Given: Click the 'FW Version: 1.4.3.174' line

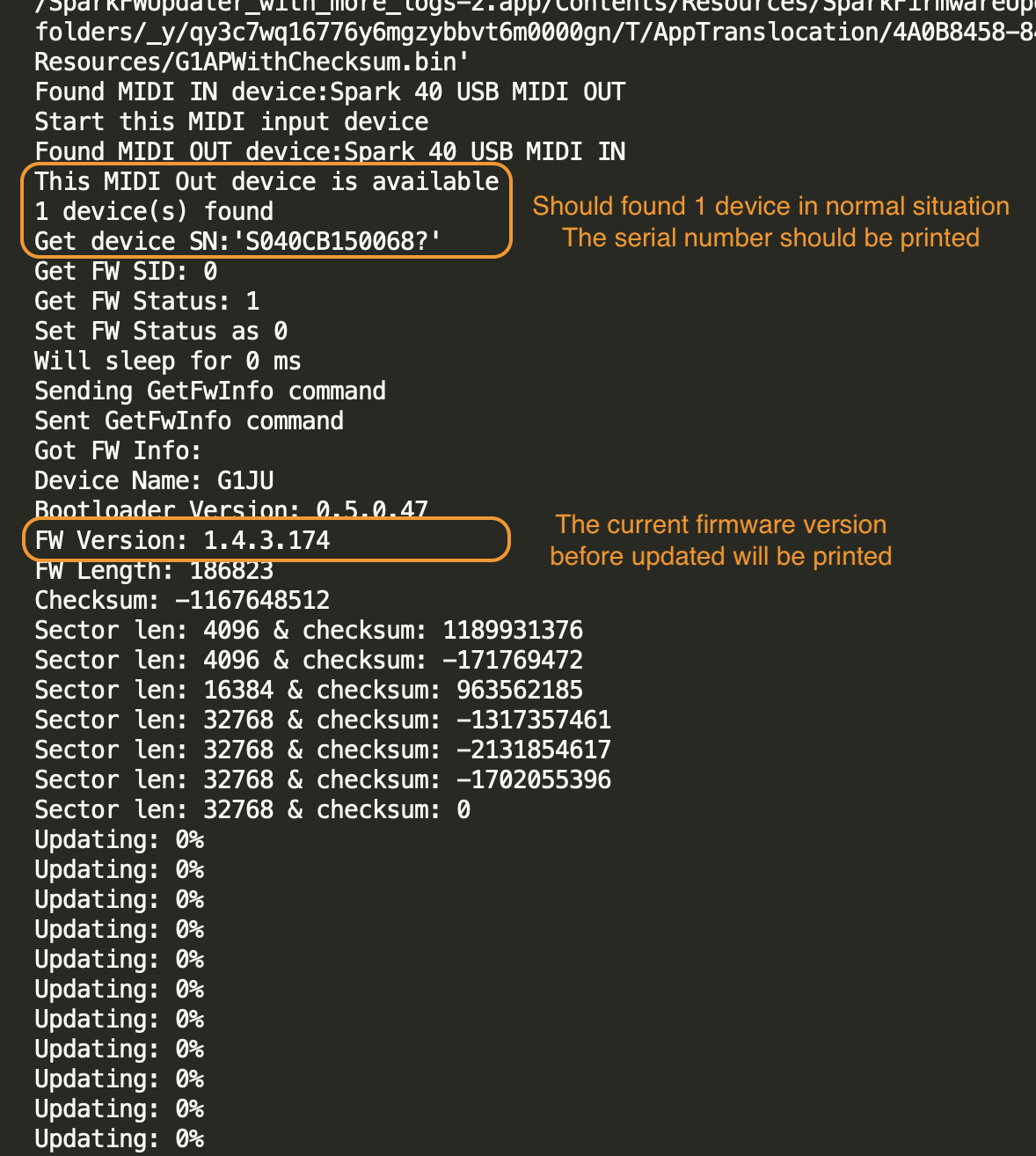Looking at the screenshot, I should [183, 540].
